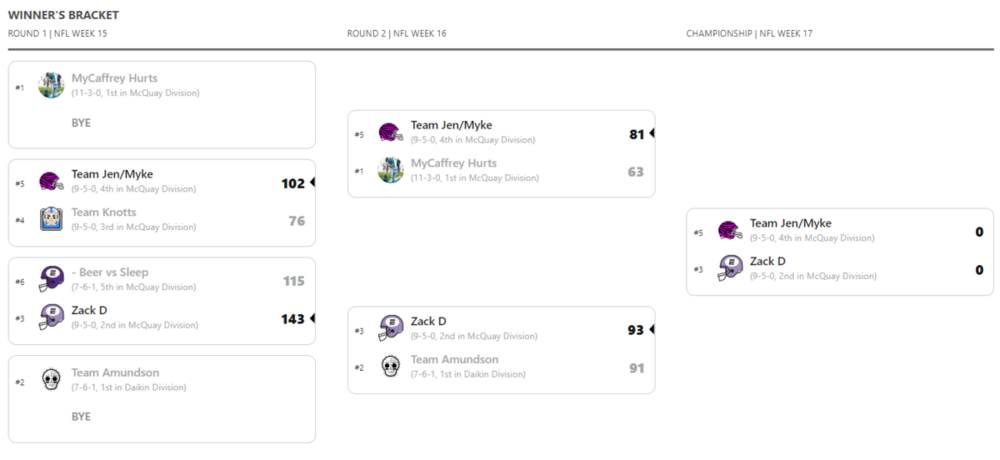This screenshot has height=460, width=1000.
Task: Click Zack D helmet in Championship matchup
Action: (730, 268)
